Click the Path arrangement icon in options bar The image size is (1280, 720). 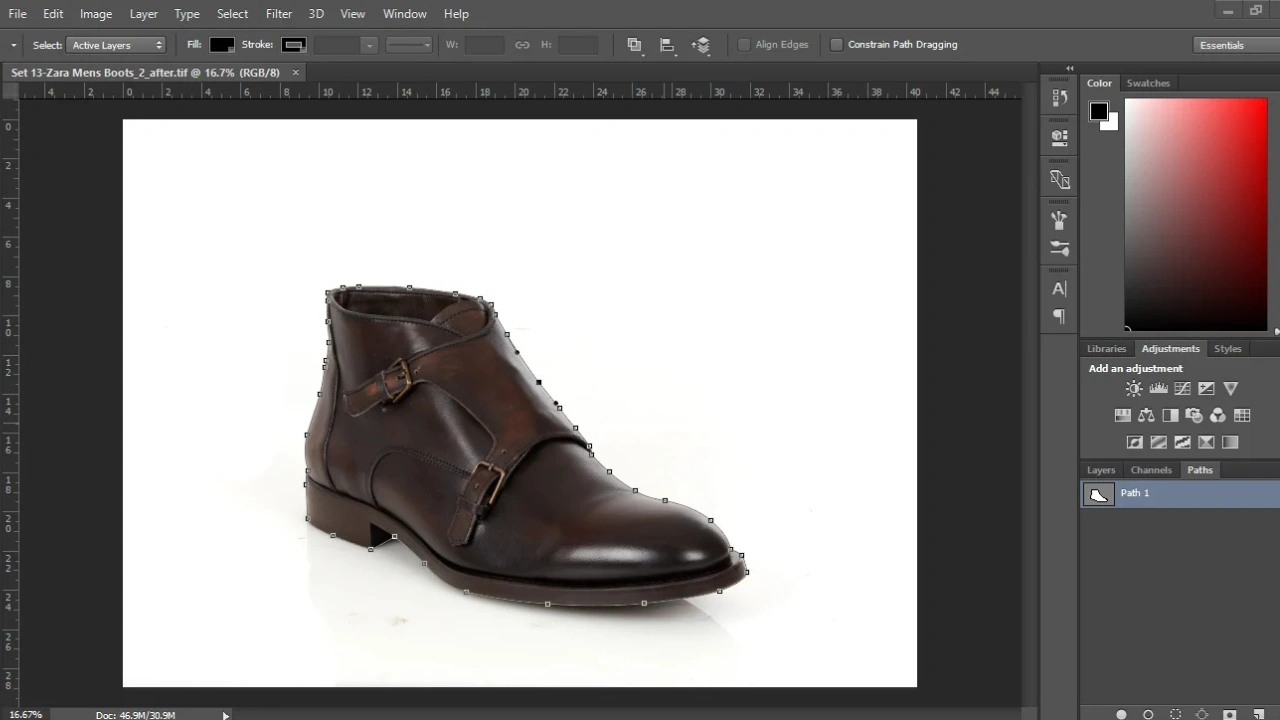point(701,45)
